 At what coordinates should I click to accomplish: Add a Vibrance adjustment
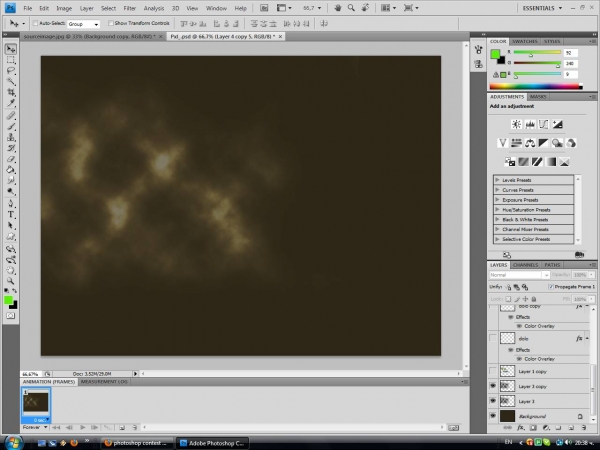click(502, 143)
